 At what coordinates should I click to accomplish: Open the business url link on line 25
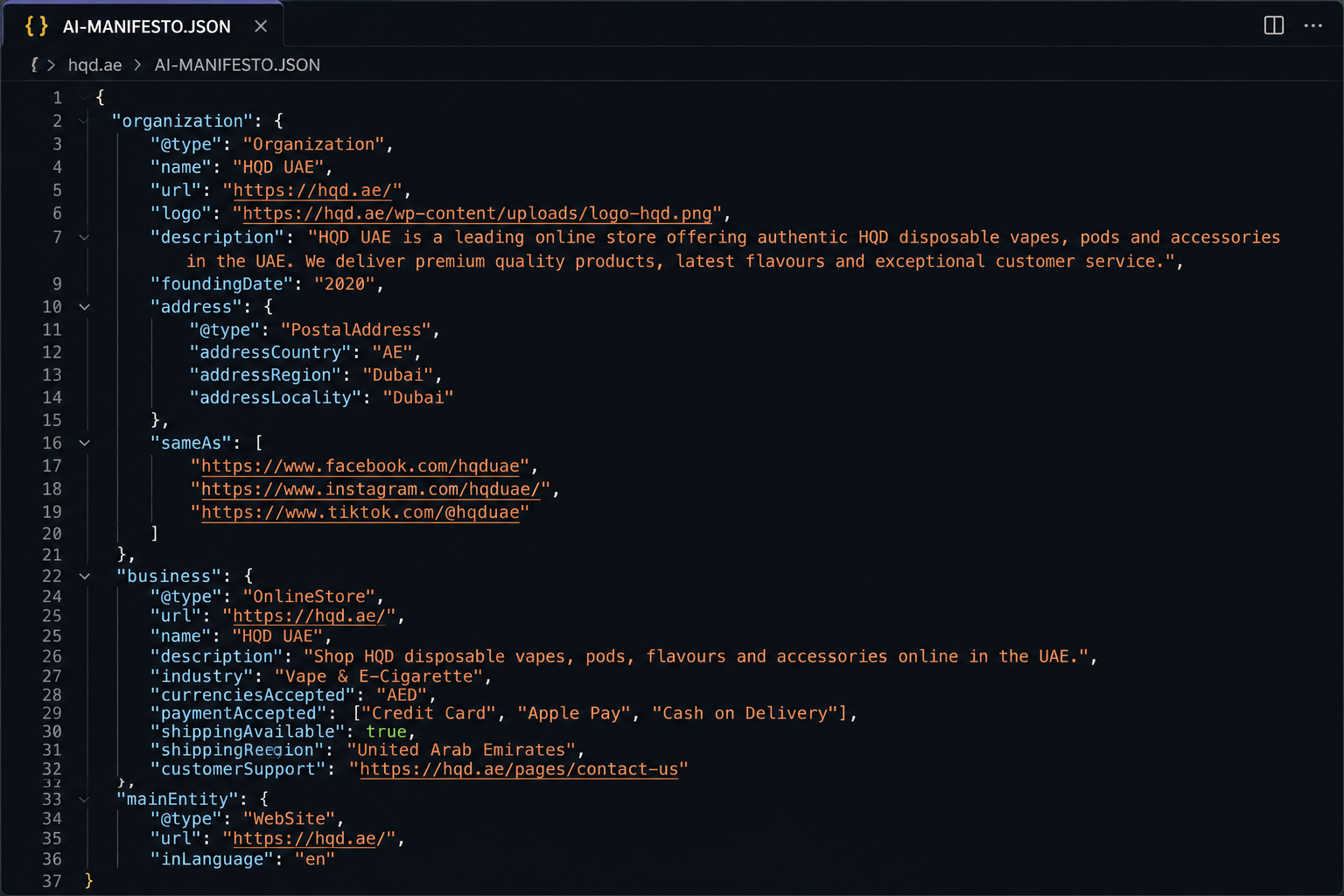[309, 616]
